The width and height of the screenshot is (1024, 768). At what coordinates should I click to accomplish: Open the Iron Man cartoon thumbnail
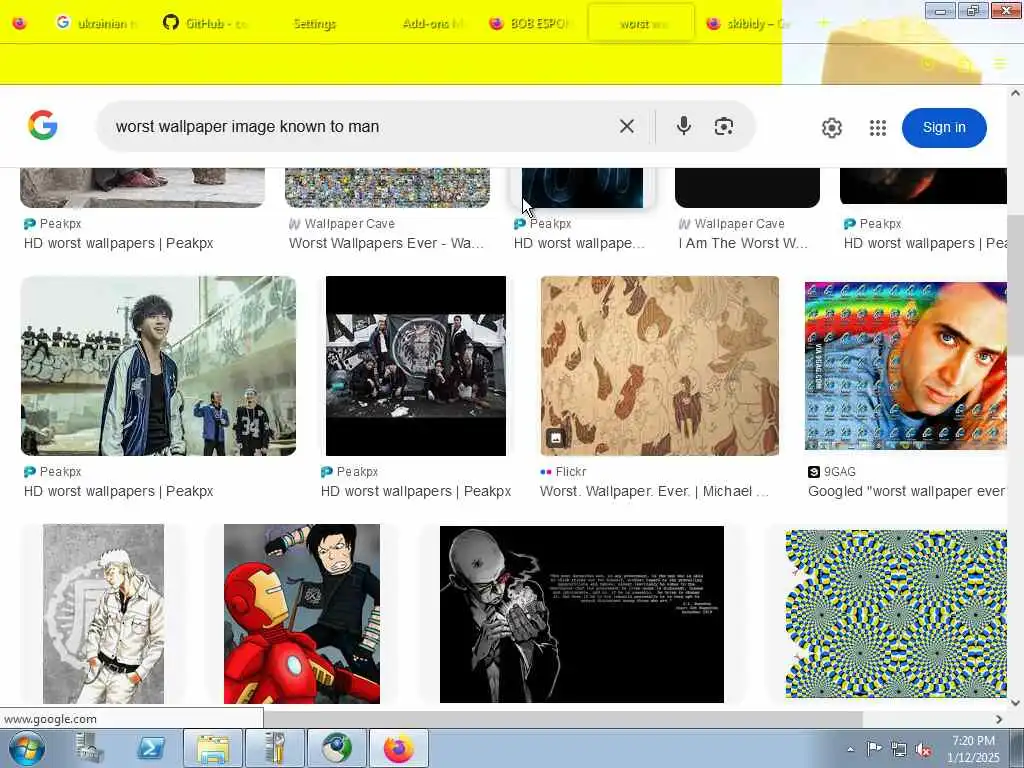302,614
